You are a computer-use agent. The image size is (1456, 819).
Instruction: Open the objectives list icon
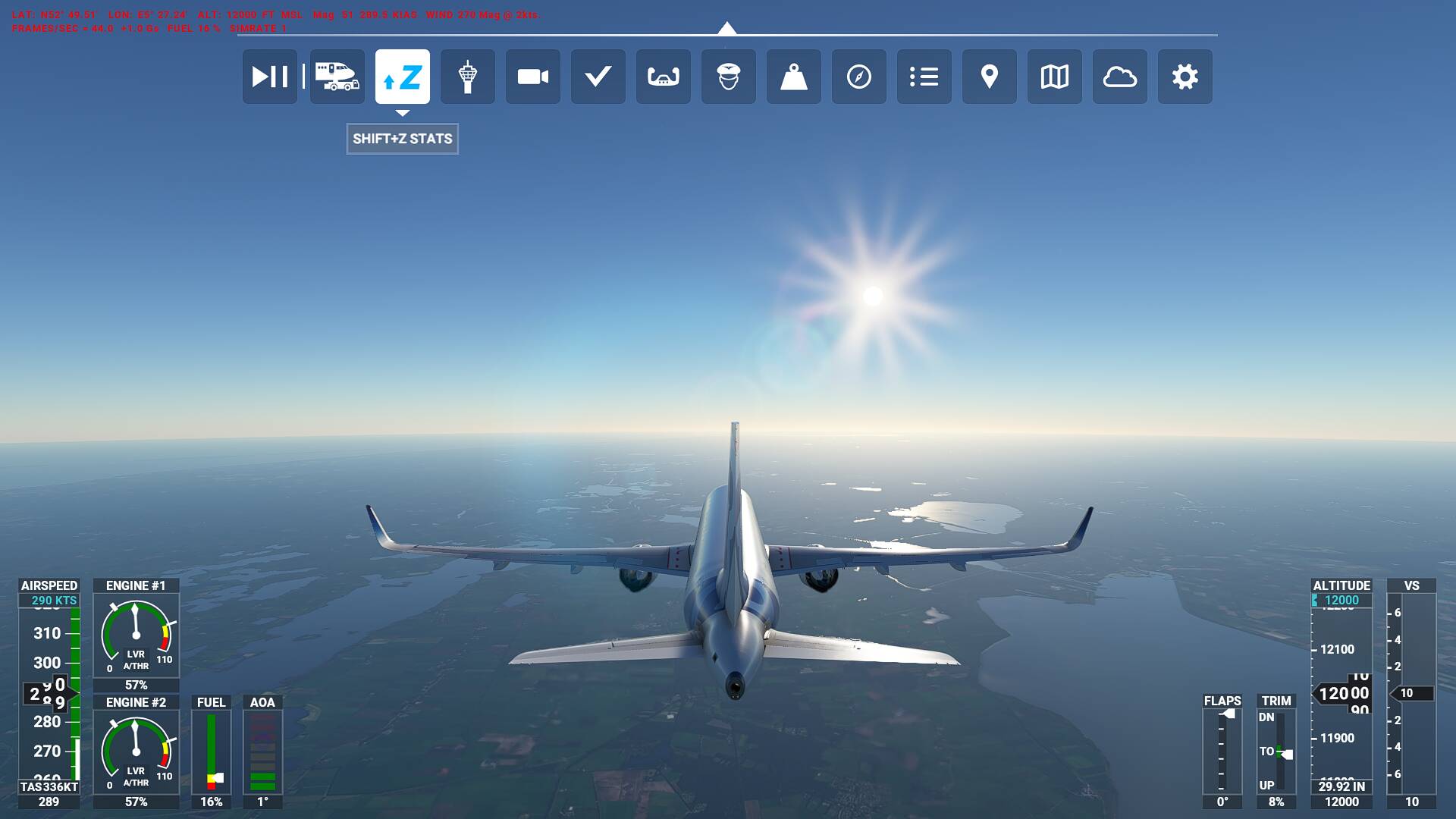click(x=924, y=77)
